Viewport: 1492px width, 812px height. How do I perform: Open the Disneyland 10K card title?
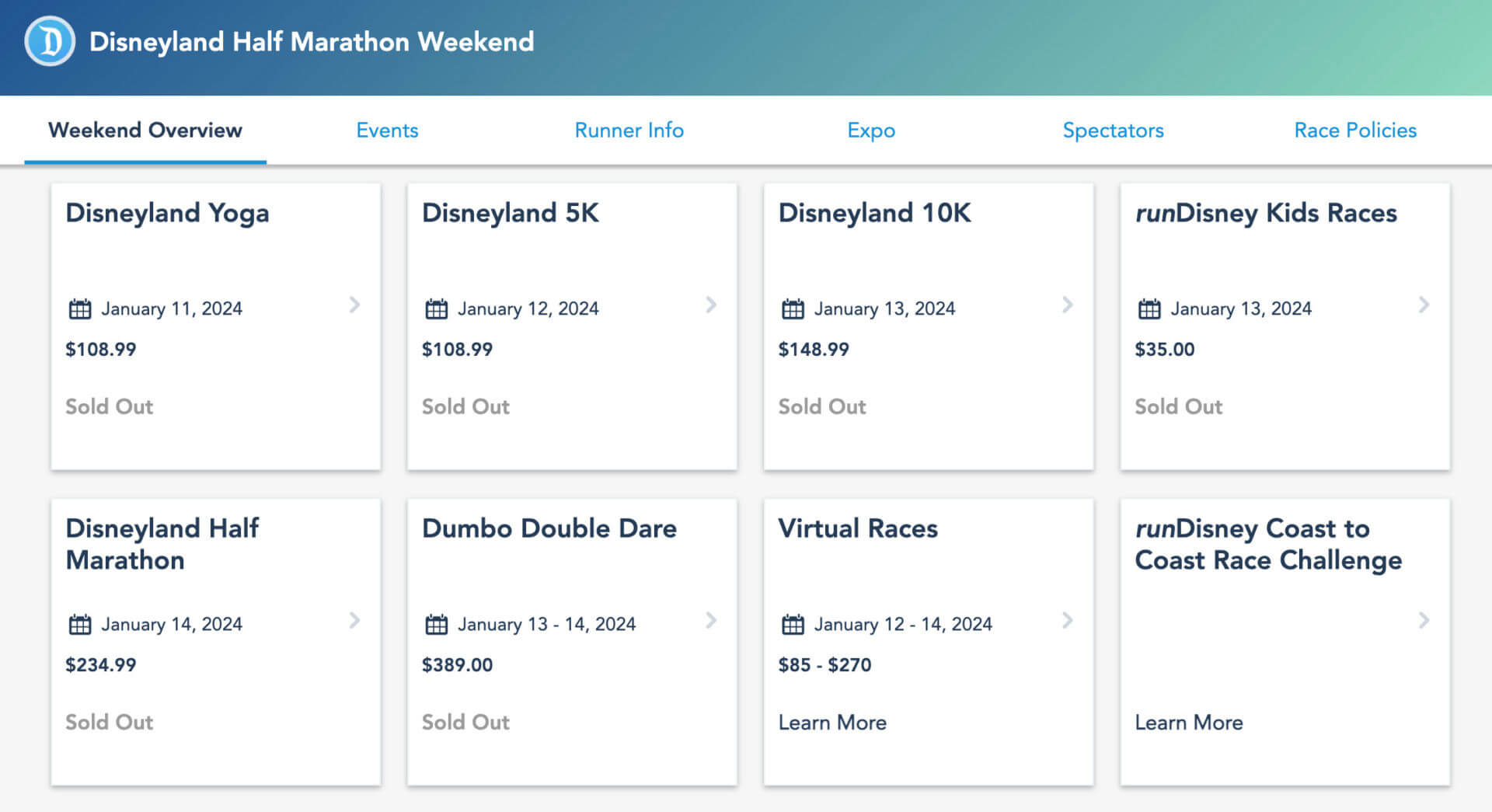[875, 213]
